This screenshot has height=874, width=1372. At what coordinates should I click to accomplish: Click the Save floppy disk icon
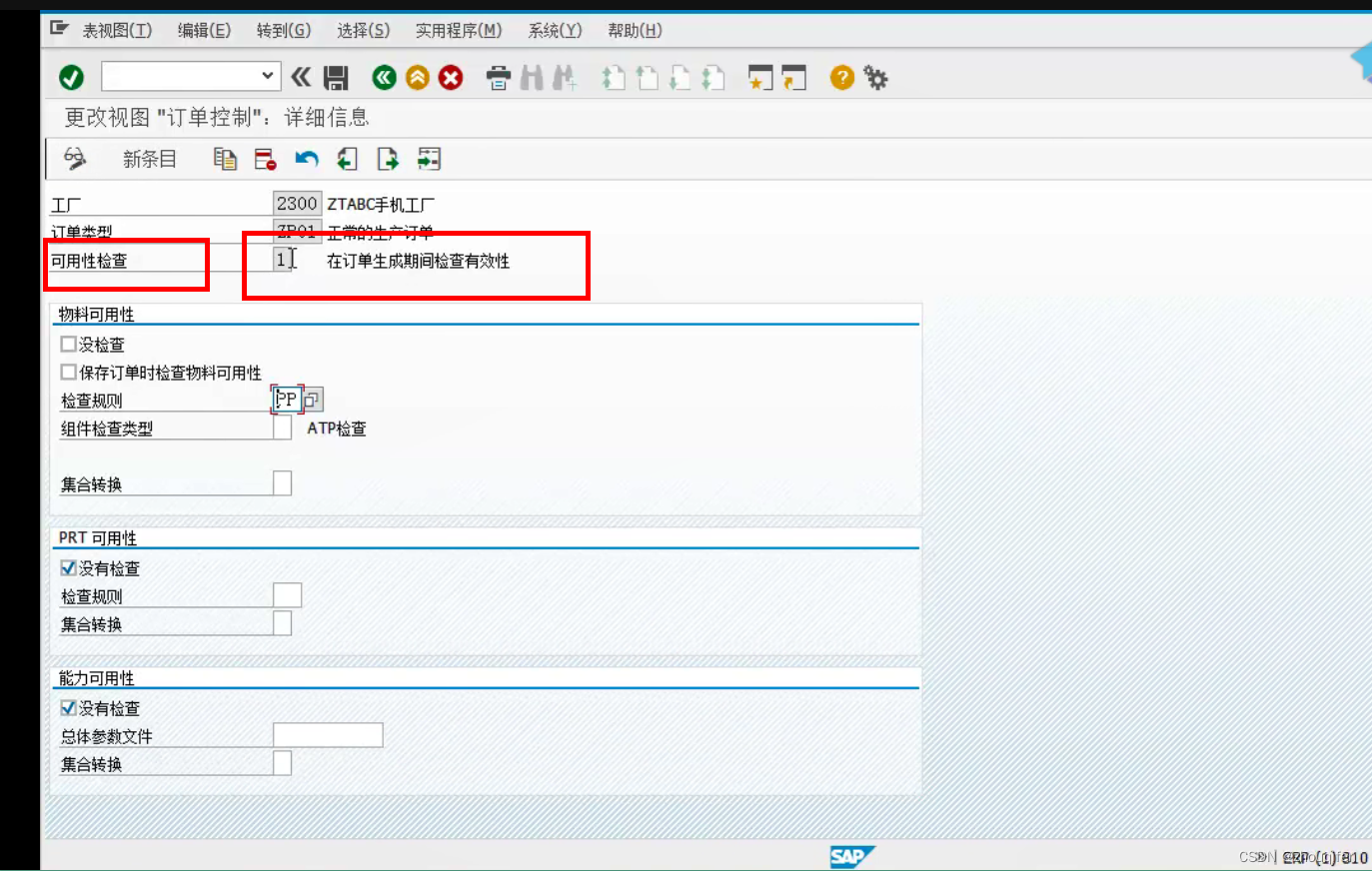click(336, 77)
